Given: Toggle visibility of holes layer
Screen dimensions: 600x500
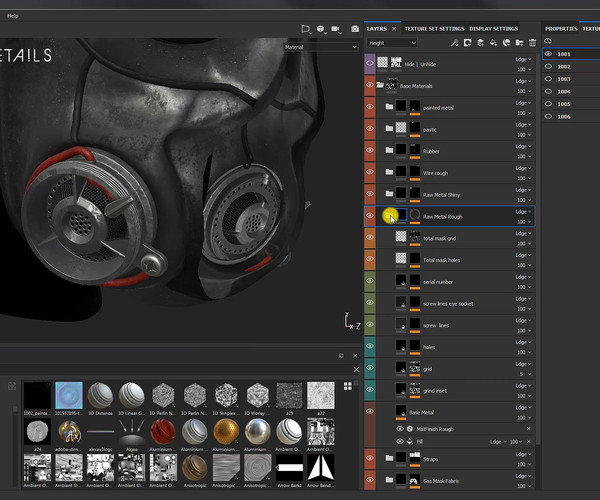Looking at the screenshot, I should pyautogui.click(x=370, y=346).
